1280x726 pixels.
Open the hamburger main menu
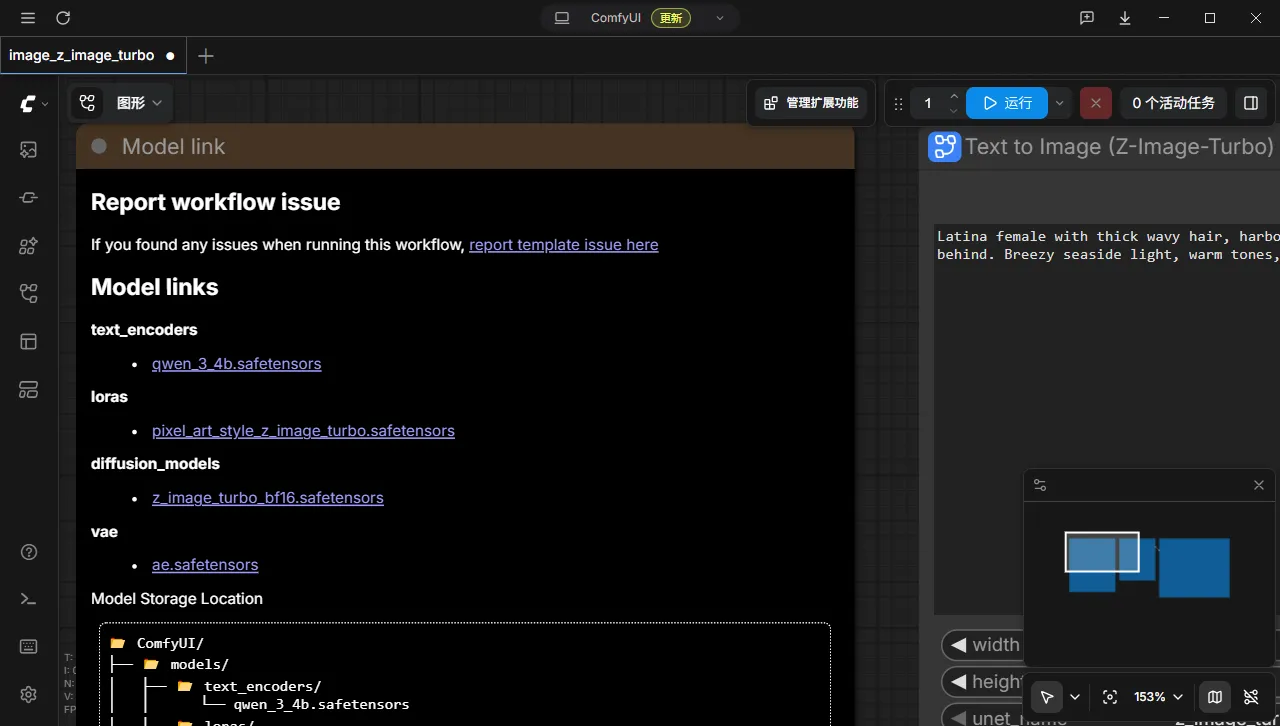(x=28, y=18)
